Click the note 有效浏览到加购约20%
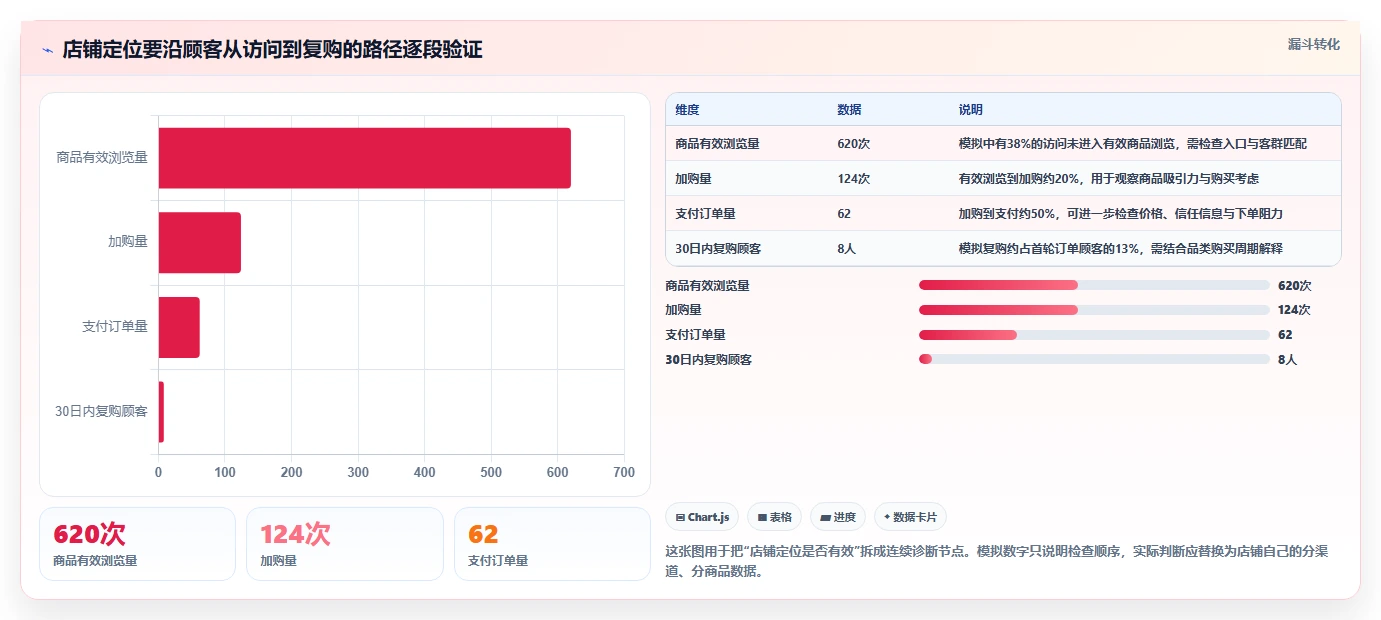Viewport: 1381px width, 620px height. pos(1108,179)
